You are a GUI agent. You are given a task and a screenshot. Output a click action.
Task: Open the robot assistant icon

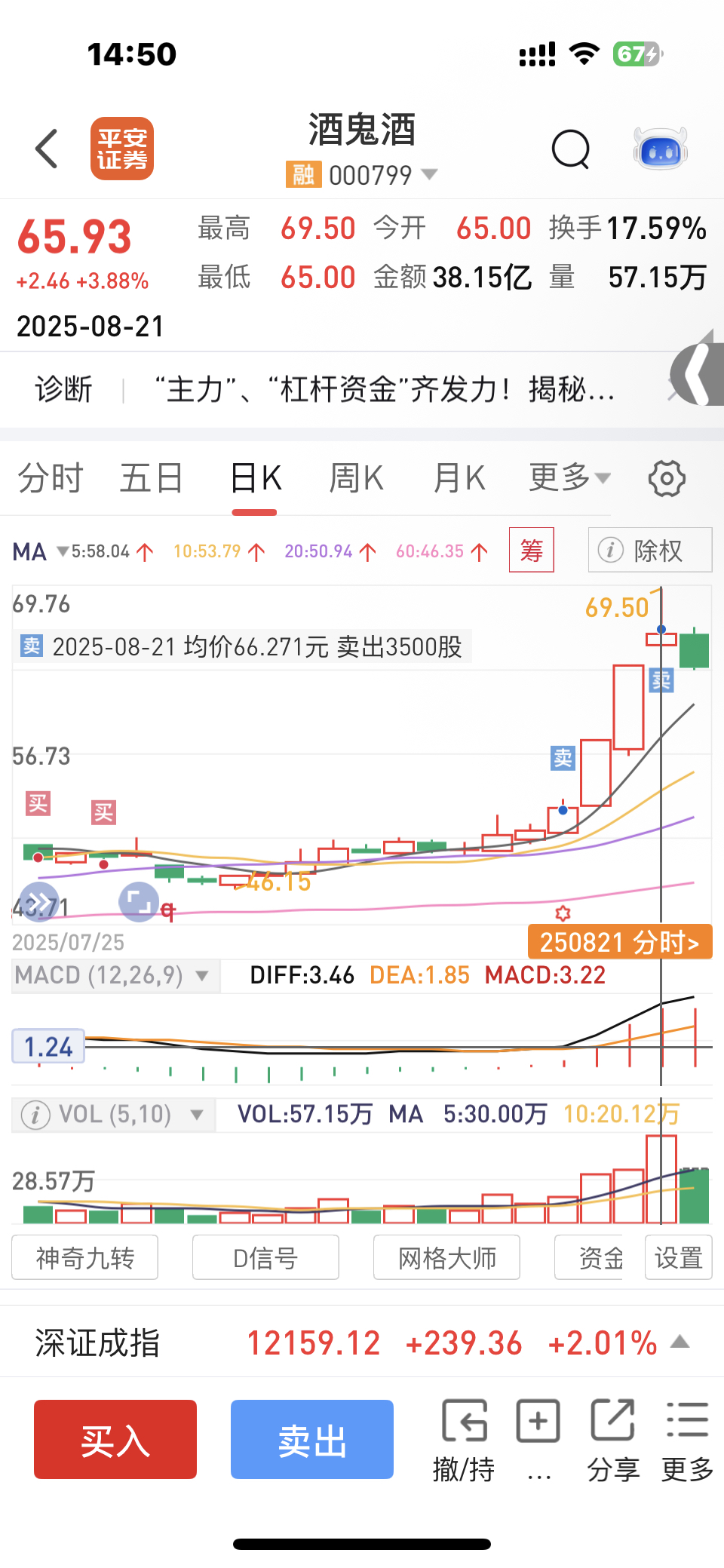[661, 149]
